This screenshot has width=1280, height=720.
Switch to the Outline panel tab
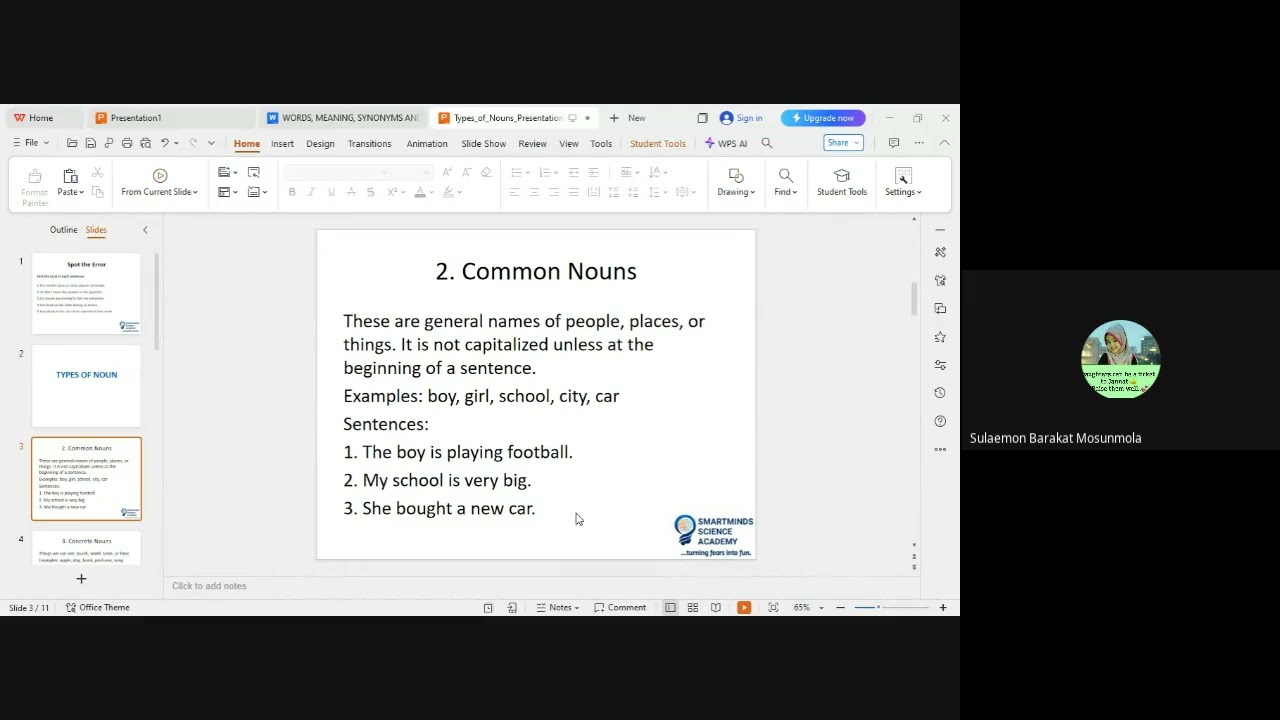(63, 230)
